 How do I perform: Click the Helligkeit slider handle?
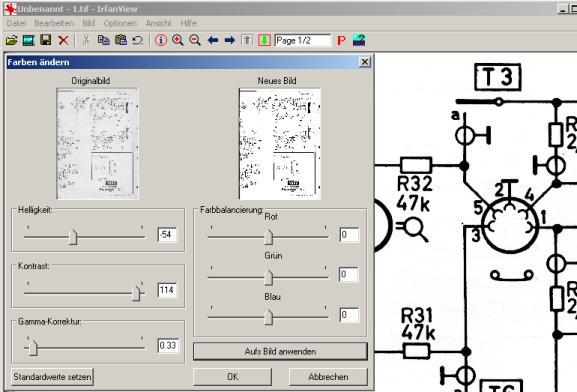coord(73,237)
